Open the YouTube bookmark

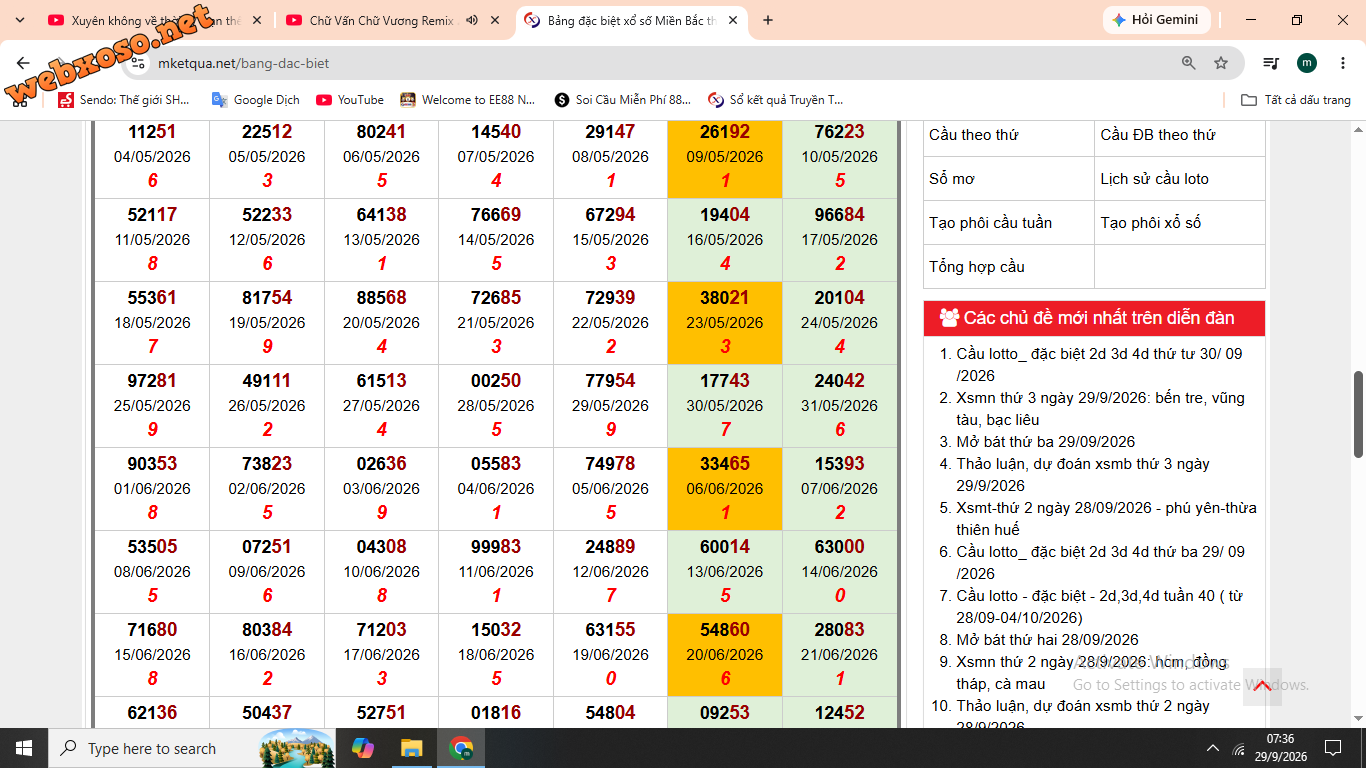(350, 100)
